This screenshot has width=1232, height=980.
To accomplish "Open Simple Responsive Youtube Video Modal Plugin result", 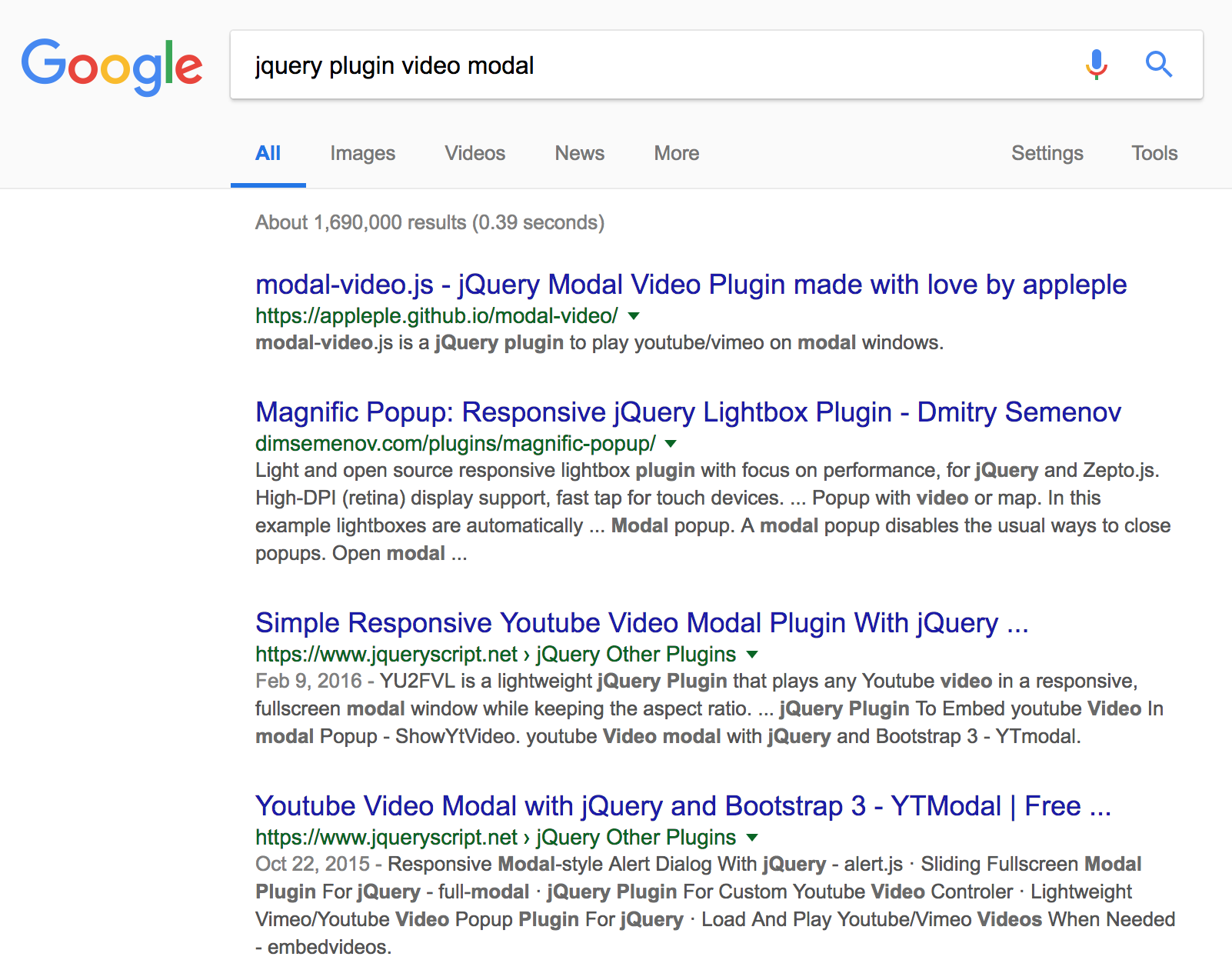I will click(x=642, y=623).
